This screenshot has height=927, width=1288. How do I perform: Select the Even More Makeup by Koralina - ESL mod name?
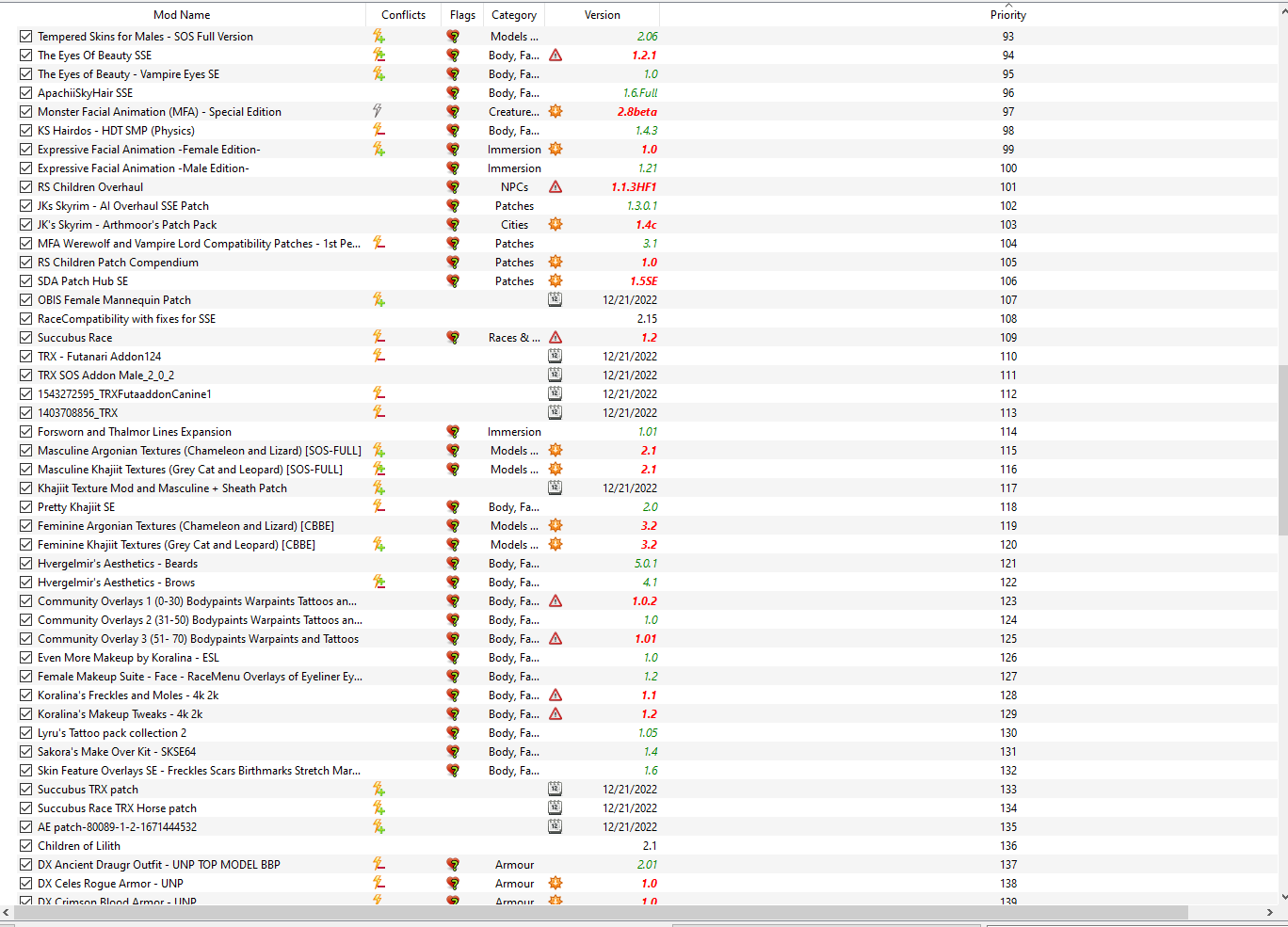tap(128, 658)
